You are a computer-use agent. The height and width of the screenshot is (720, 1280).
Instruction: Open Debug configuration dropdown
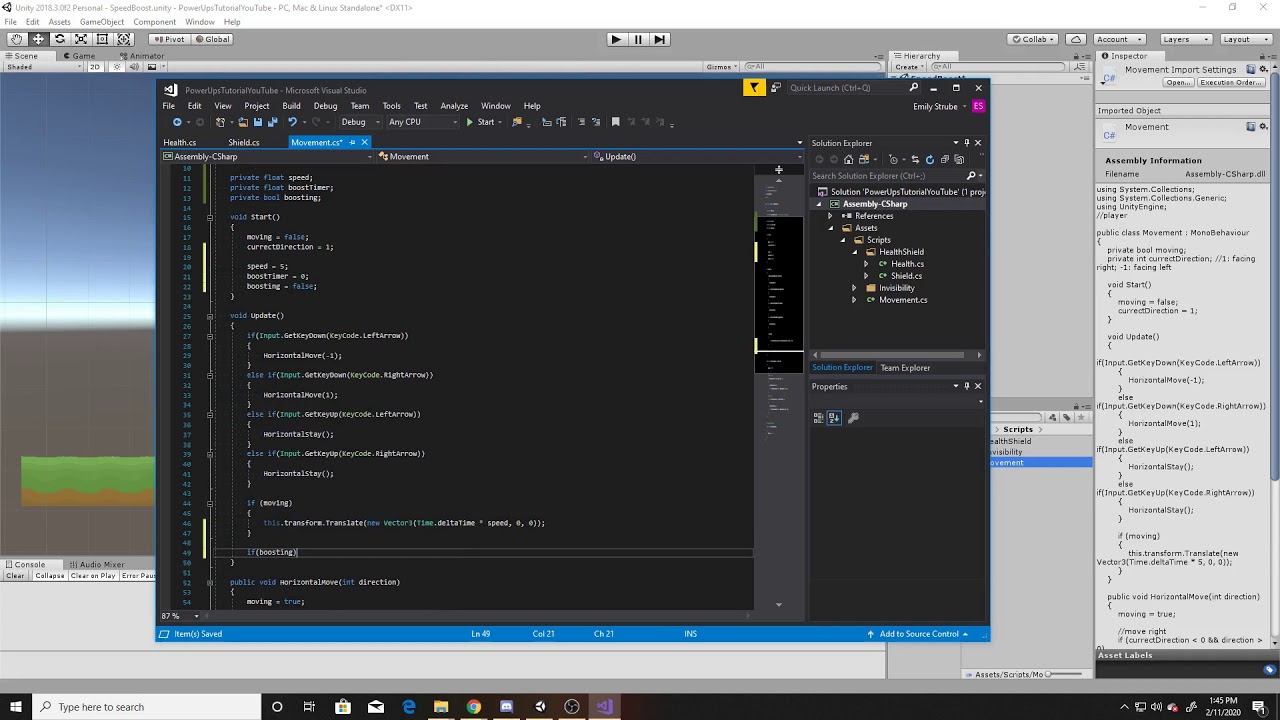pyautogui.click(x=359, y=122)
